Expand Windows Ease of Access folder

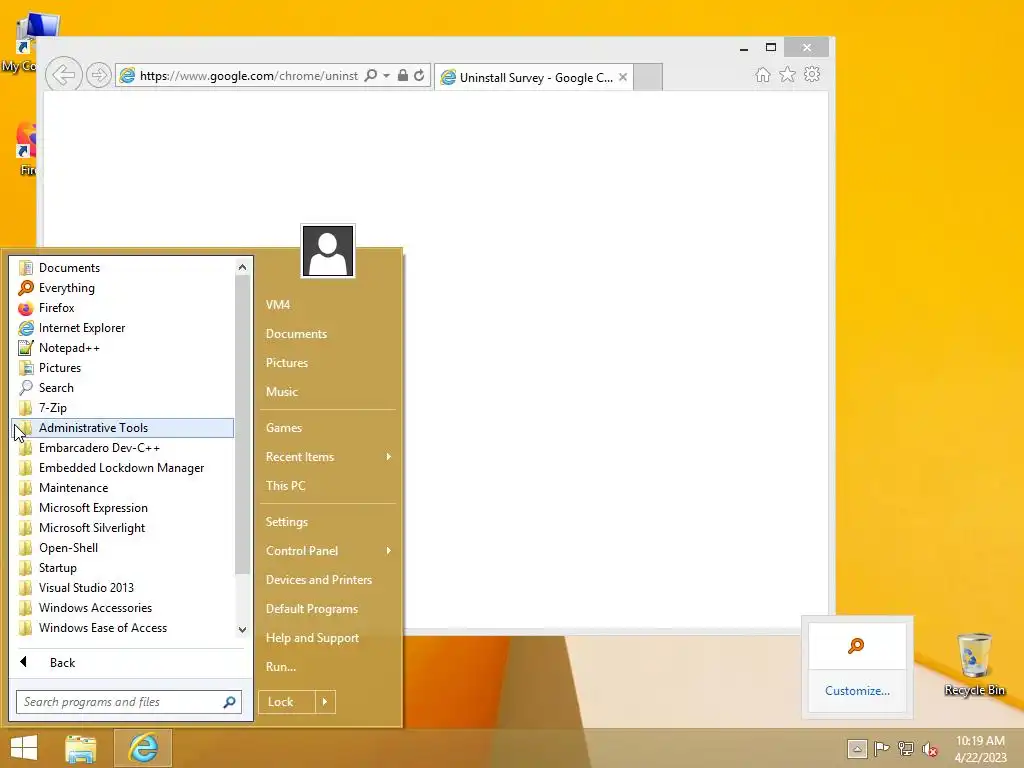point(123,628)
